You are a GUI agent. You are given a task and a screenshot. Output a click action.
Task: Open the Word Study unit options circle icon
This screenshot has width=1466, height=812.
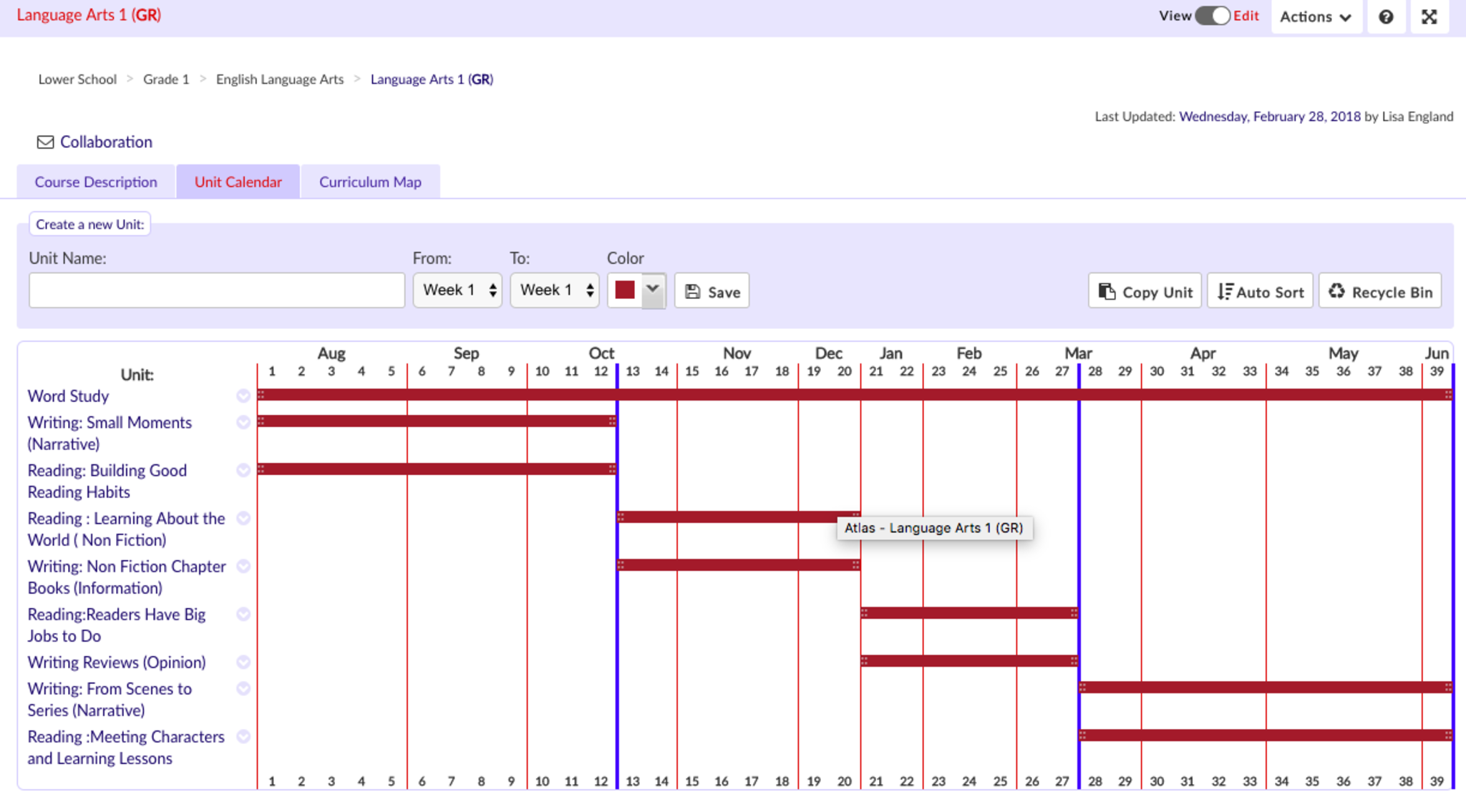point(243,396)
